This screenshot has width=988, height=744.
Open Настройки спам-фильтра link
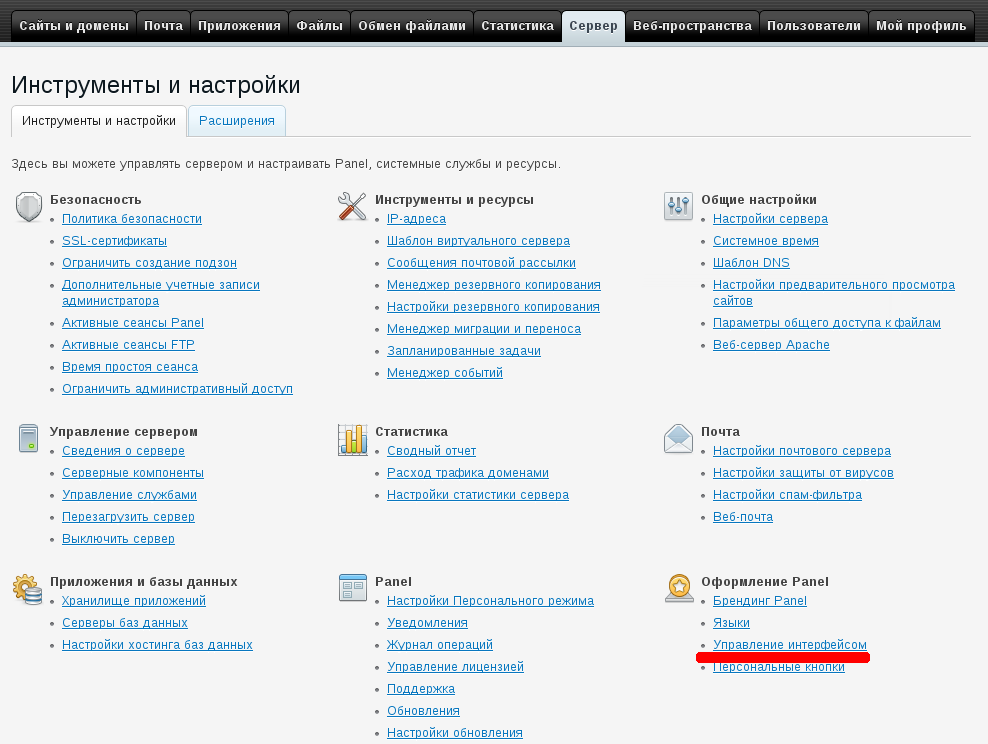coord(787,495)
